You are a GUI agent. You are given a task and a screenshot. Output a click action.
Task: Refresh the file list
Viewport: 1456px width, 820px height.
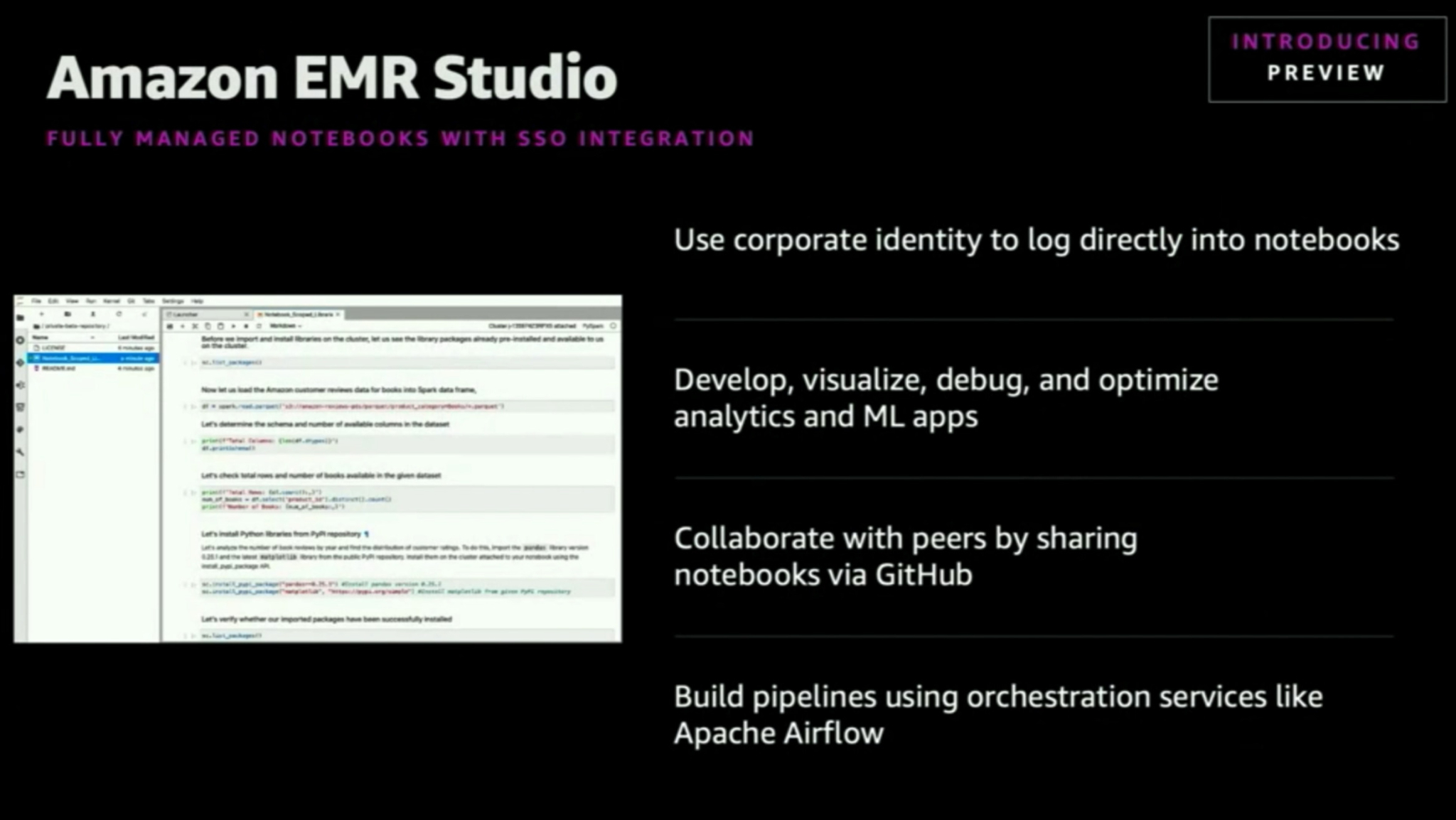pos(119,313)
